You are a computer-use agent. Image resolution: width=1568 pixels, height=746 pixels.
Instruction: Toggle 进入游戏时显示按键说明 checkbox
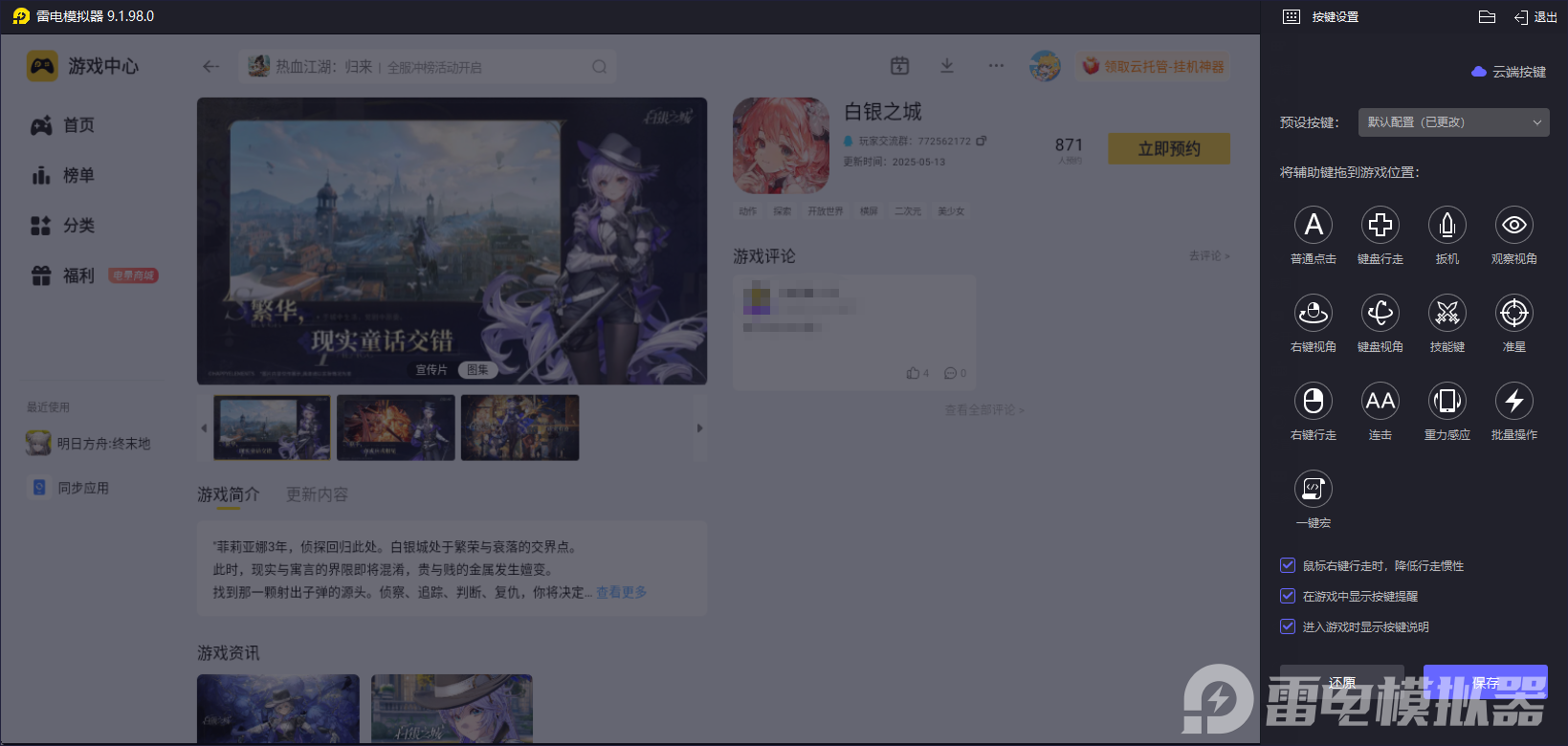1288,626
